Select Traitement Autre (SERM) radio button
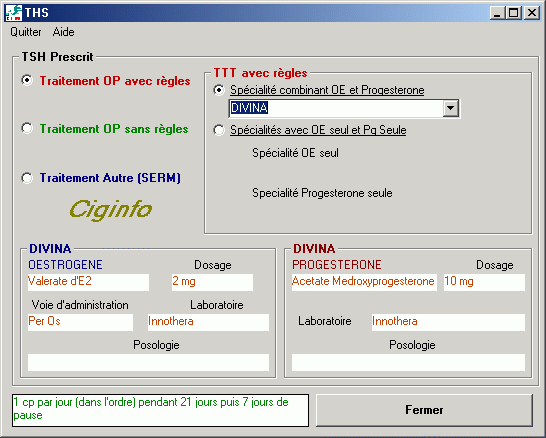This screenshot has height=438, width=546. (x=27, y=178)
